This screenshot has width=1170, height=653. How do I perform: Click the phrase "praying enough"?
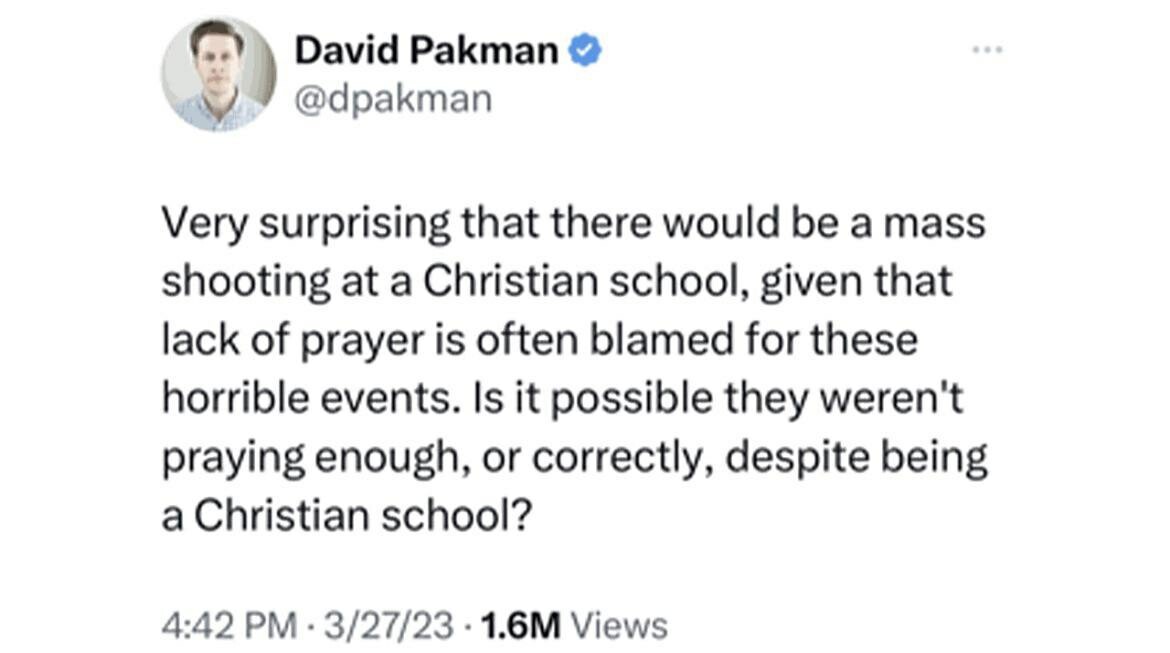[x=316, y=459]
